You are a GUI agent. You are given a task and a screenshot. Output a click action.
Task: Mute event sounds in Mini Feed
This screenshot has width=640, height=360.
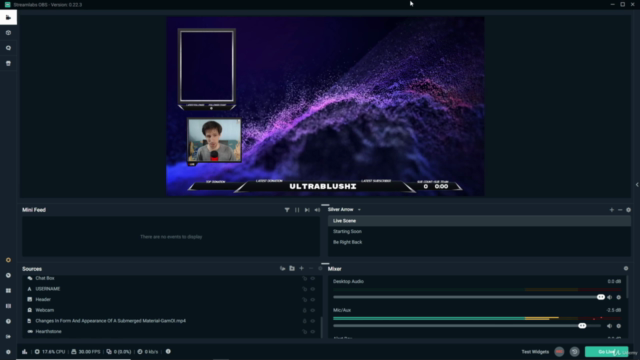(x=317, y=210)
